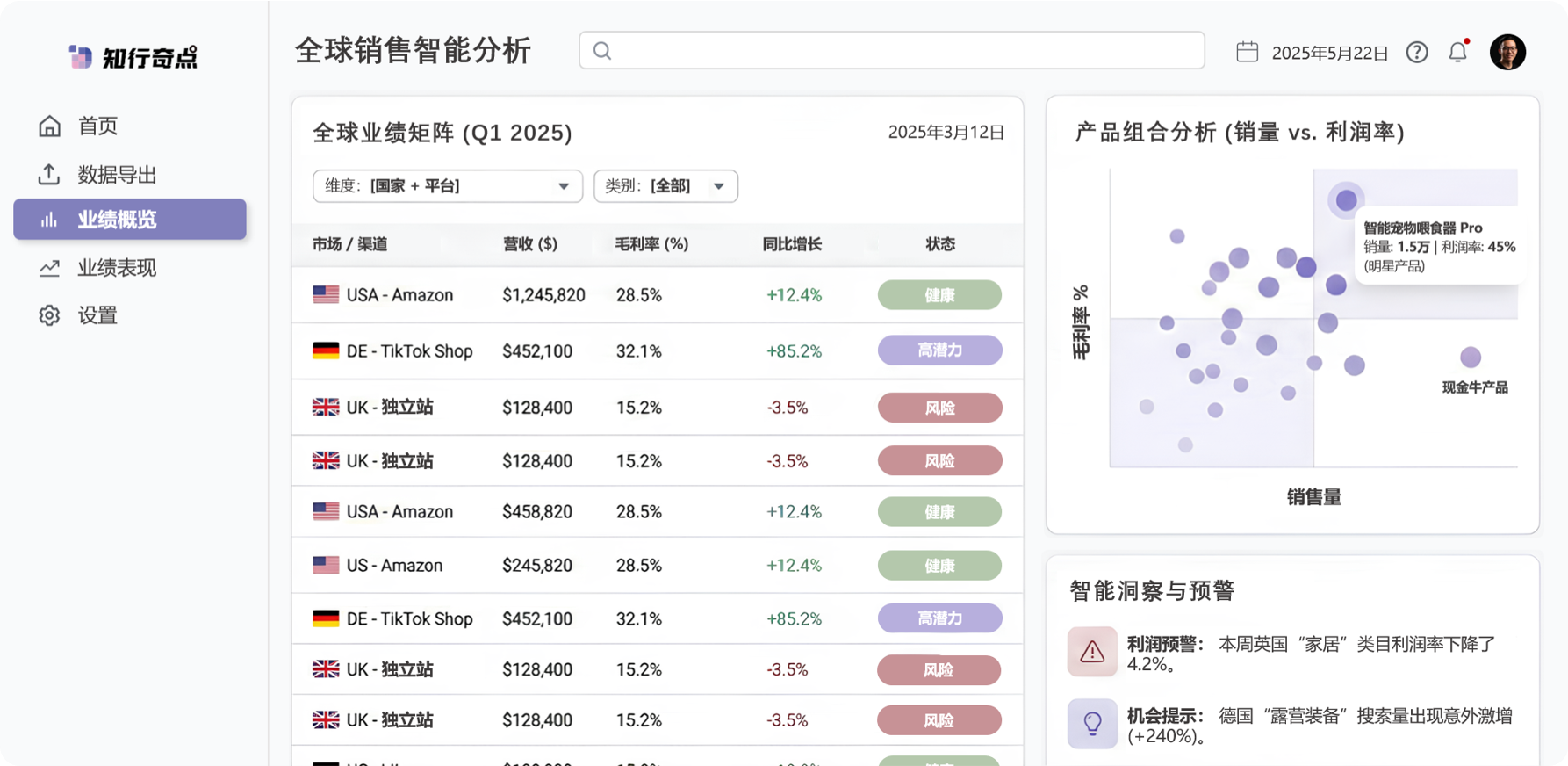Viewport: 1568px width, 766px height.
Task: Click the 利润预警 warning triangle icon
Action: 1092,651
